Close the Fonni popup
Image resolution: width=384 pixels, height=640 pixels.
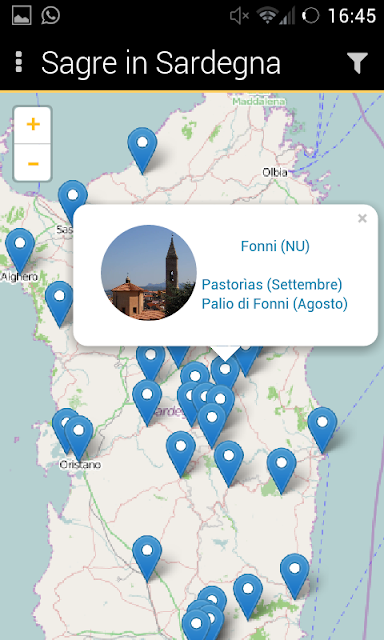tap(362, 219)
